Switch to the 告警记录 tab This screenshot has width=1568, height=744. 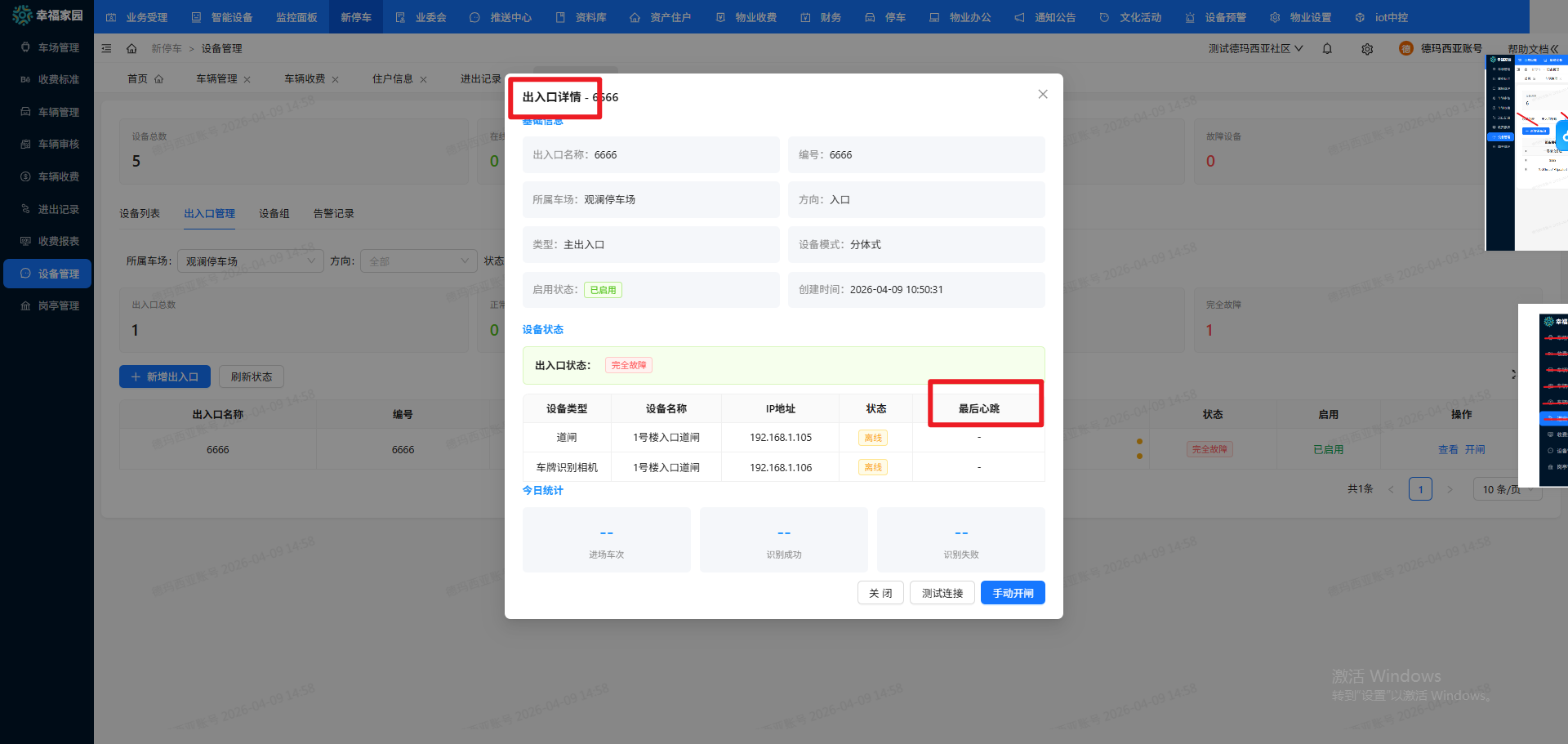[333, 214]
